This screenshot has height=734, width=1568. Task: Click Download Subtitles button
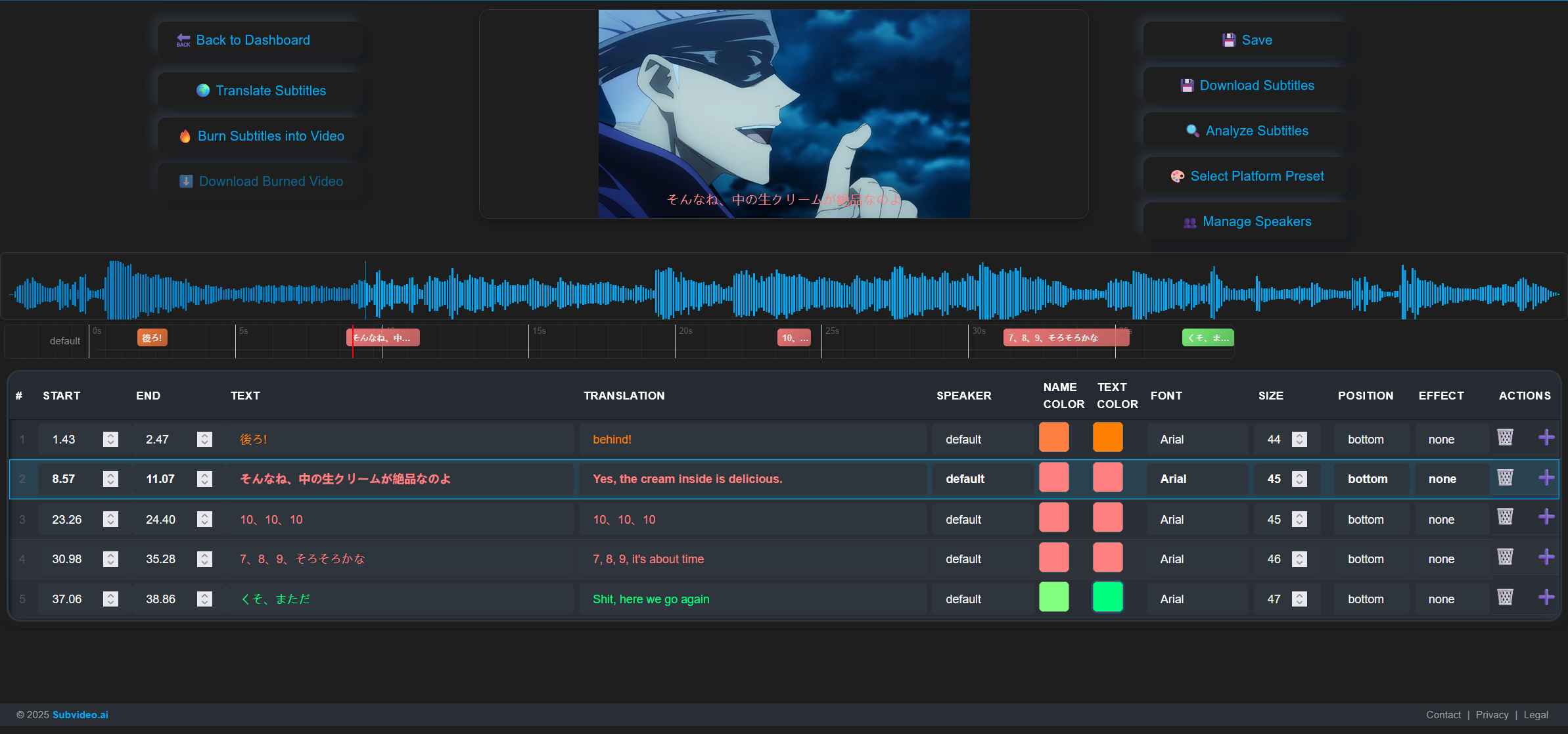pyautogui.click(x=1246, y=85)
